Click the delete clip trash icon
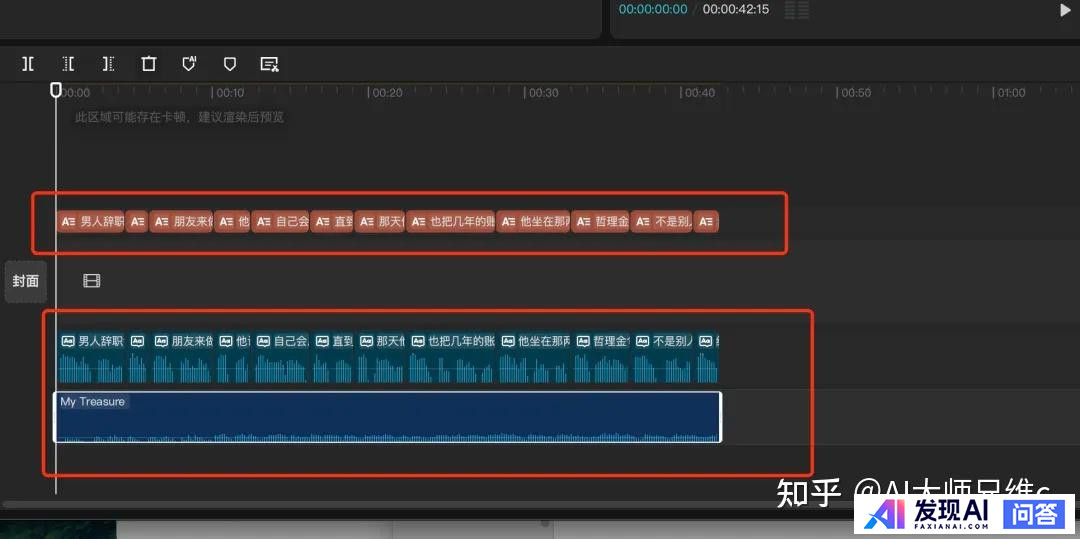 pos(149,64)
